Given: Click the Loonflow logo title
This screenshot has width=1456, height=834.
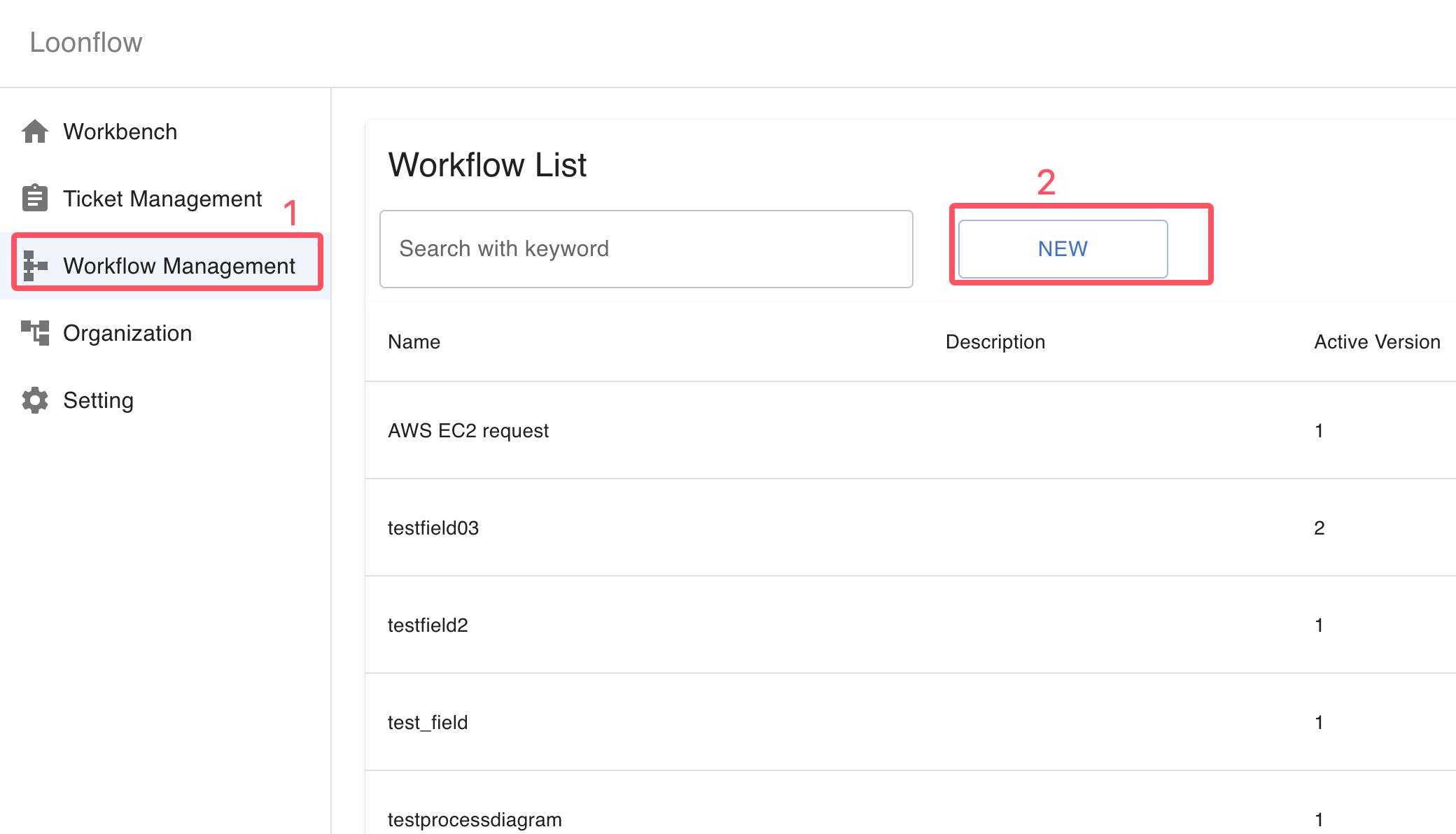Looking at the screenshot, I should click(x=86, y=43).
